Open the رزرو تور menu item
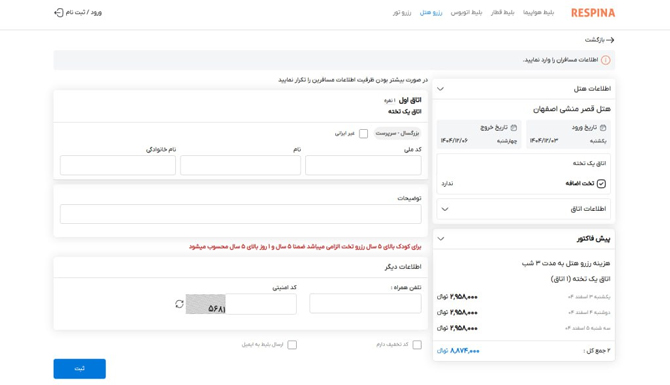This screenshot has height=385, width=670. (x=402, y=12)
